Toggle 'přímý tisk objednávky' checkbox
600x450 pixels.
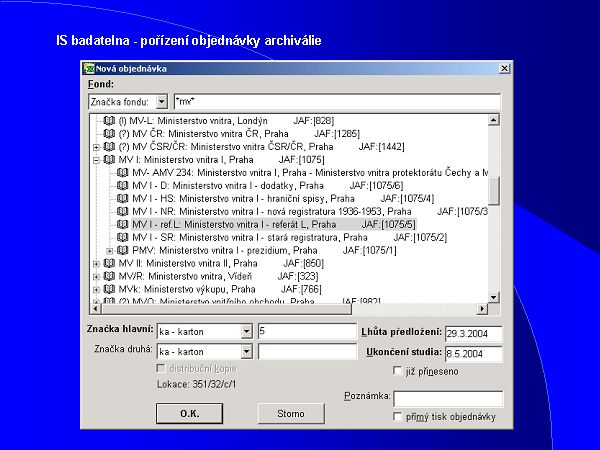[x=398, y=416]
